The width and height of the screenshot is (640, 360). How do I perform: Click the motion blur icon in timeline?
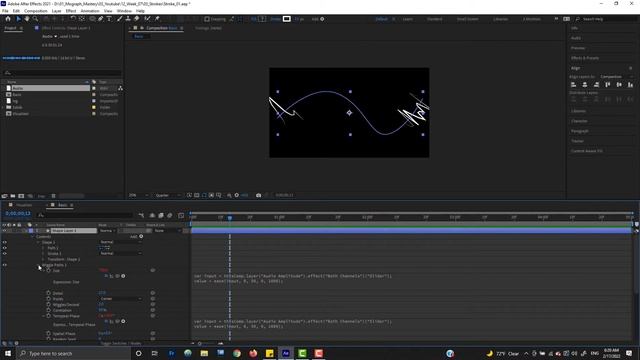tap(170, 215)
